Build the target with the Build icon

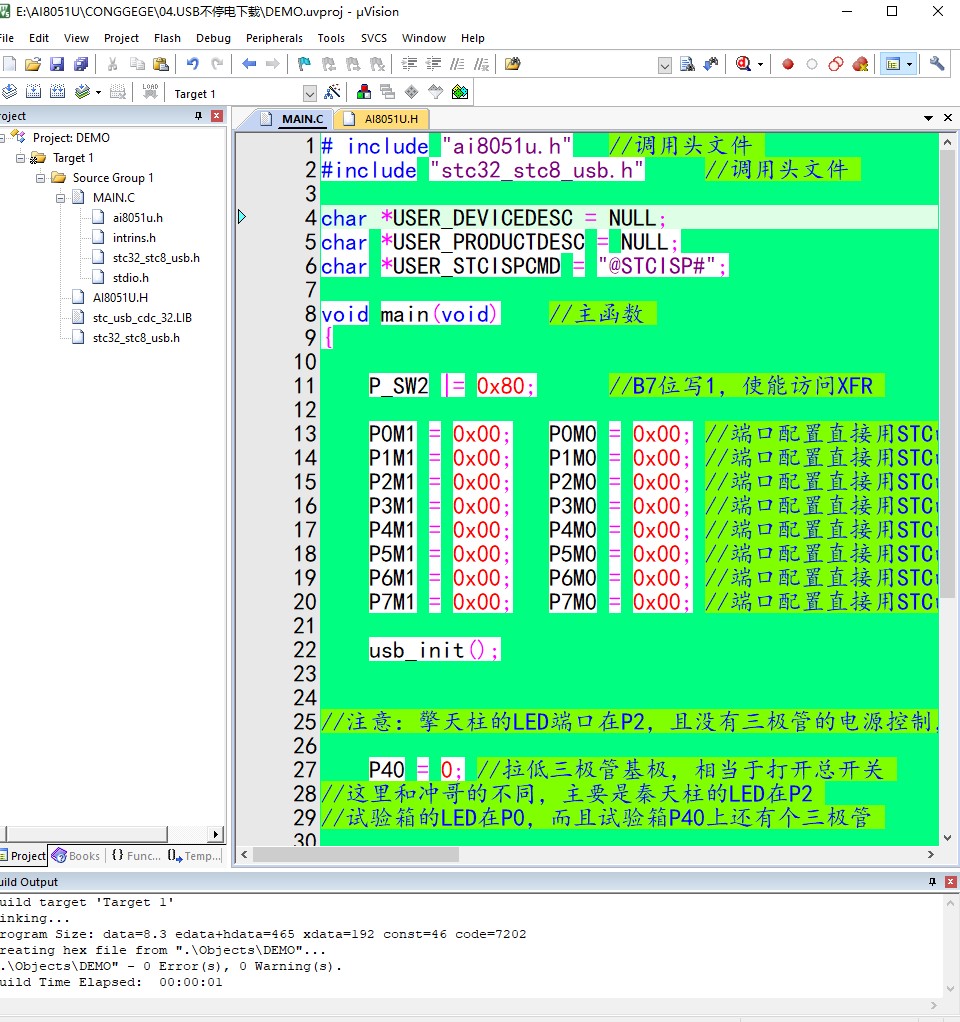click(x=33, y=92)
